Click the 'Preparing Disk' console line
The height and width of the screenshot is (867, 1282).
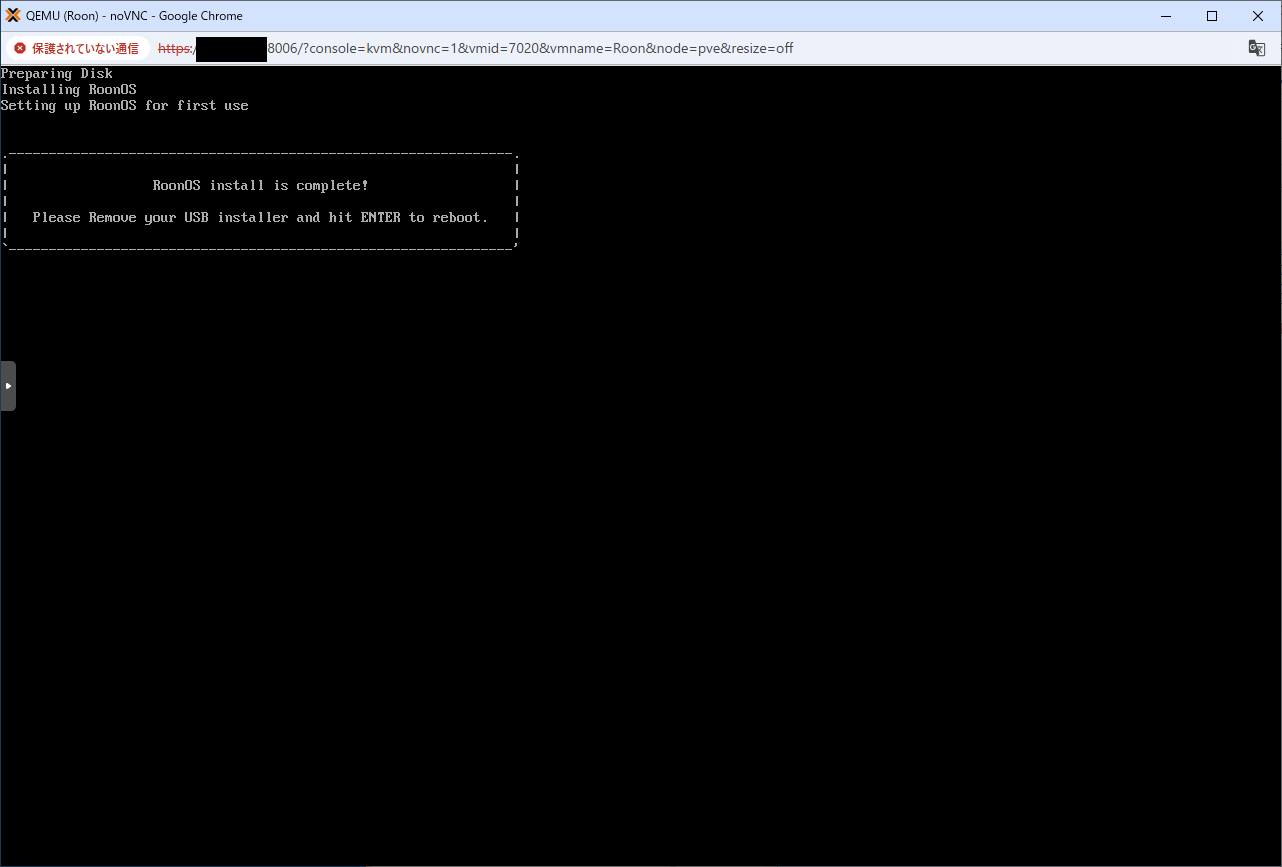57,74
